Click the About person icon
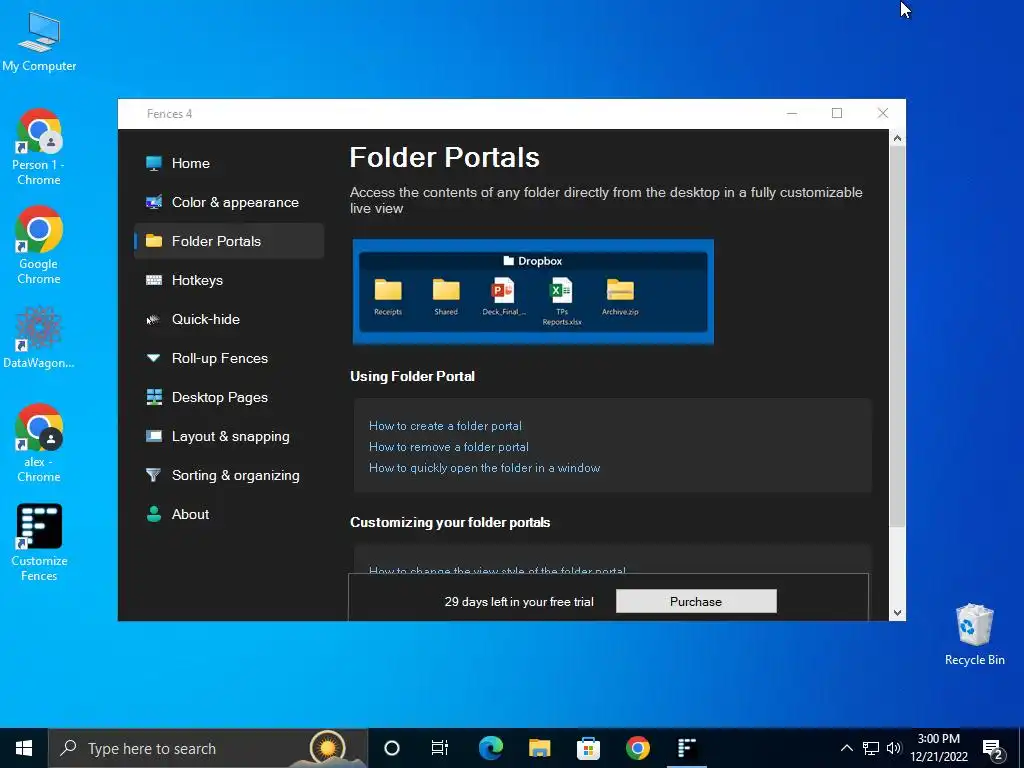Screen dimensions: 1024x768 (154, 514)
